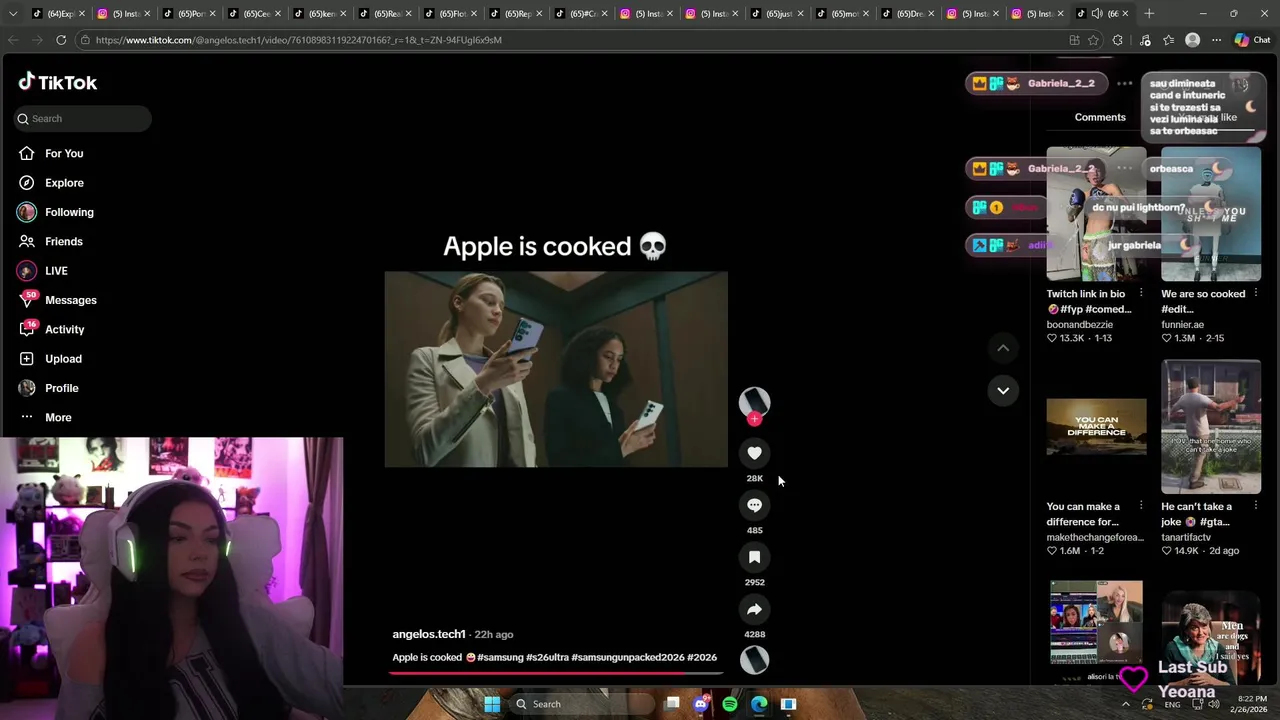Open Copilot Chat in browser
1280x720 pixels.
click(1252, 40)
